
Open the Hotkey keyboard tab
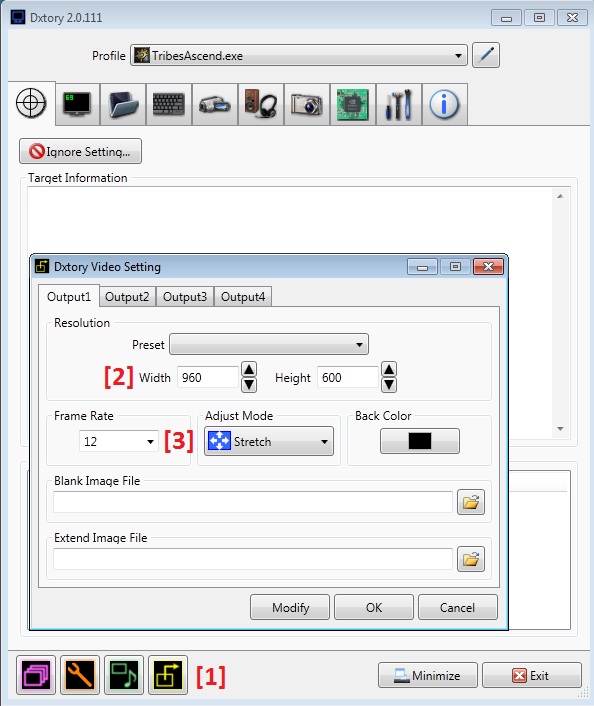click(x=169, y=104)
